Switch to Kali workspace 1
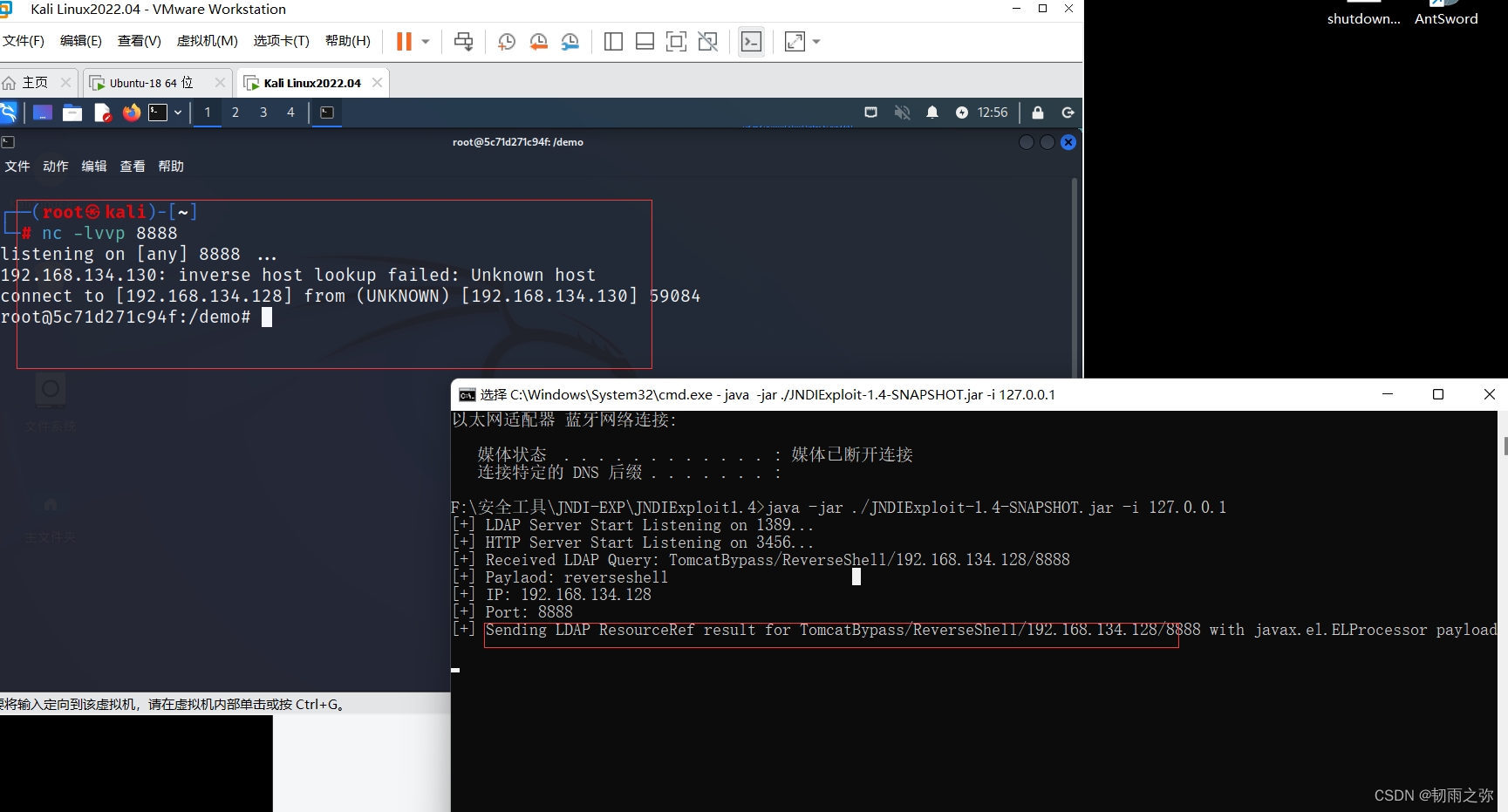Viewport: 1508px width, 812px height. 208,113
